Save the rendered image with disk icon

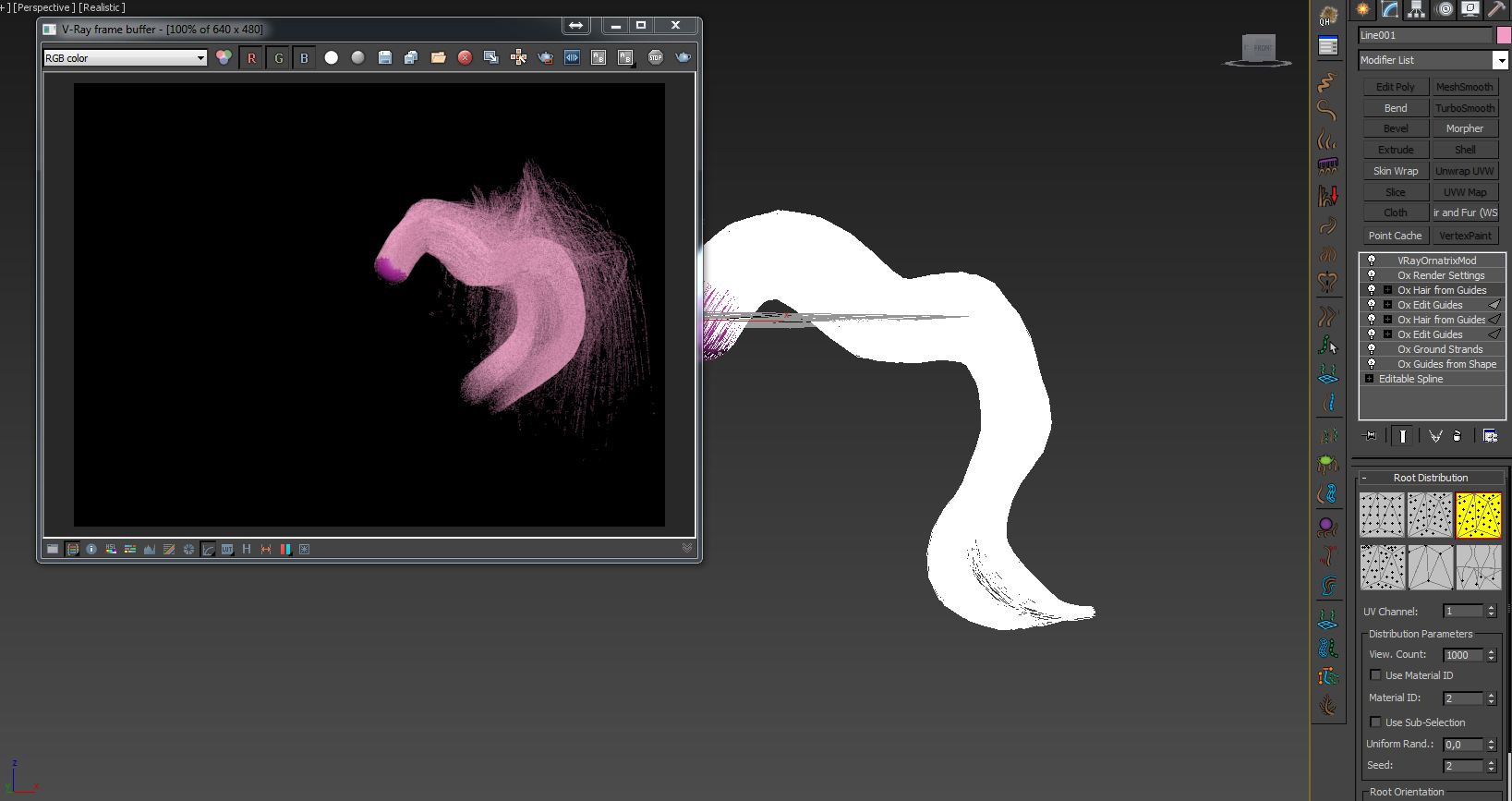385,58
